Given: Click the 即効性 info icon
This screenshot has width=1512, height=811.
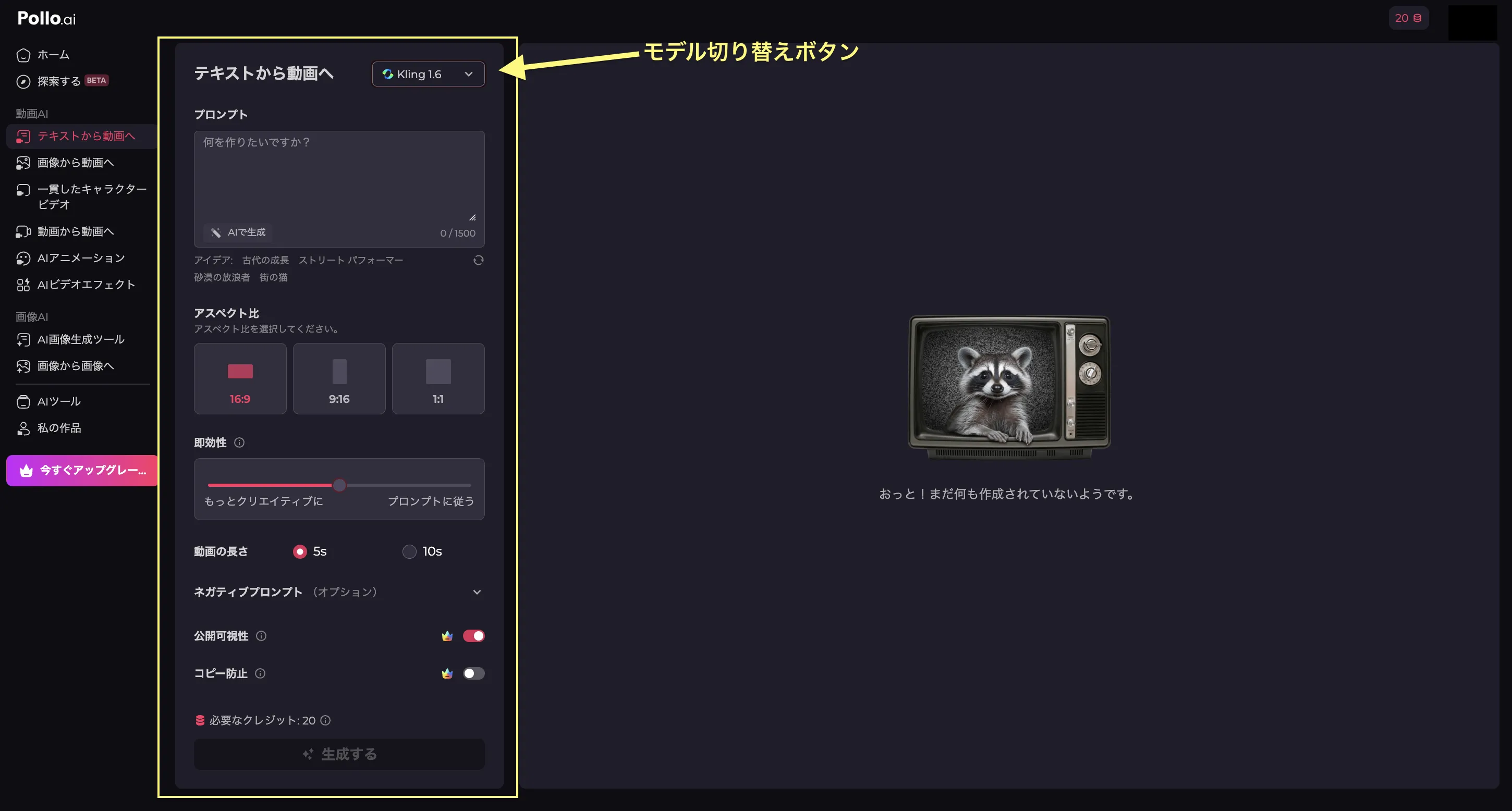Looking at the screenshot, I should (239, 443).
